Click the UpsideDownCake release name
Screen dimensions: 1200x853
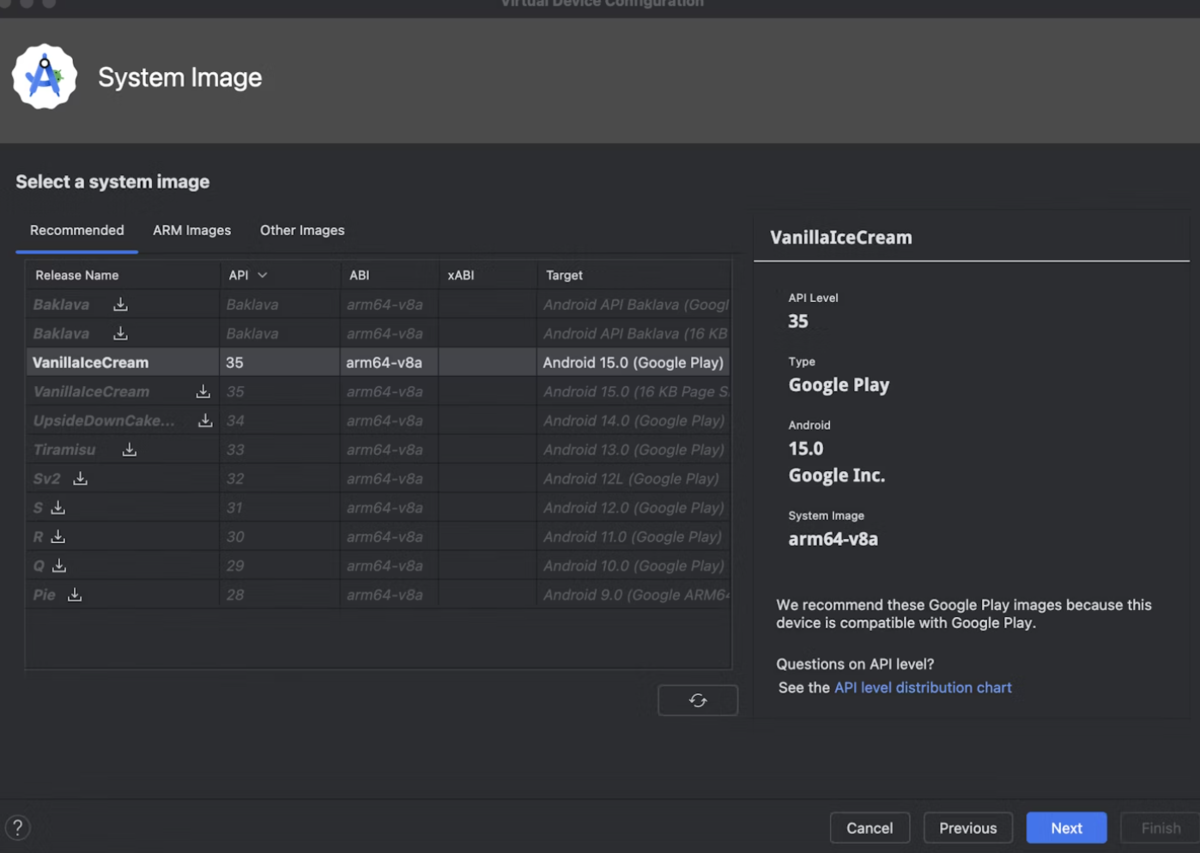tap(104, 420)
